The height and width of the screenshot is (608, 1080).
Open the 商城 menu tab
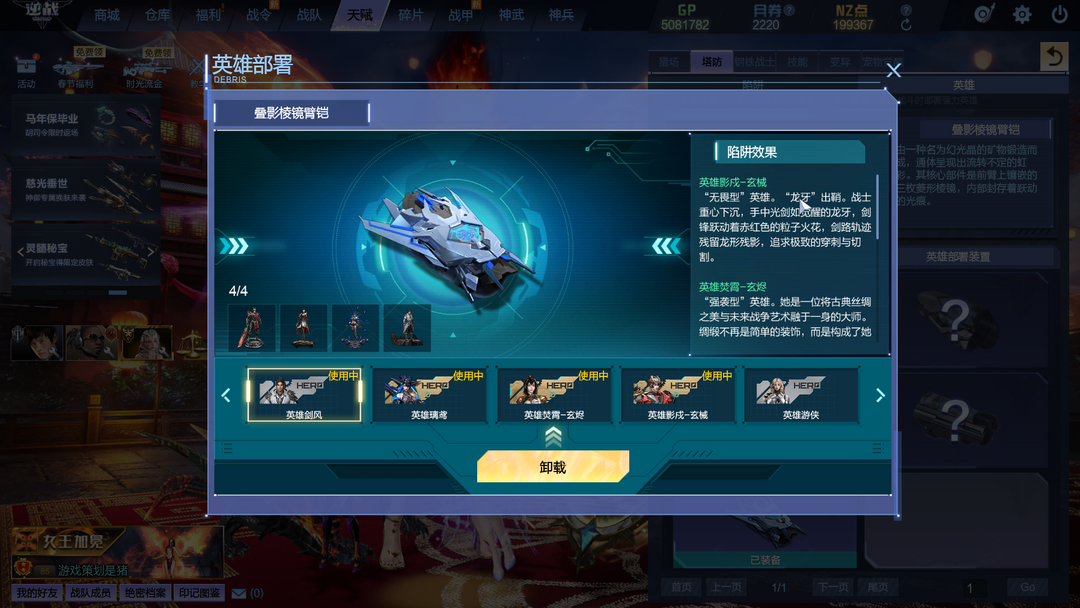pos(107,15)
